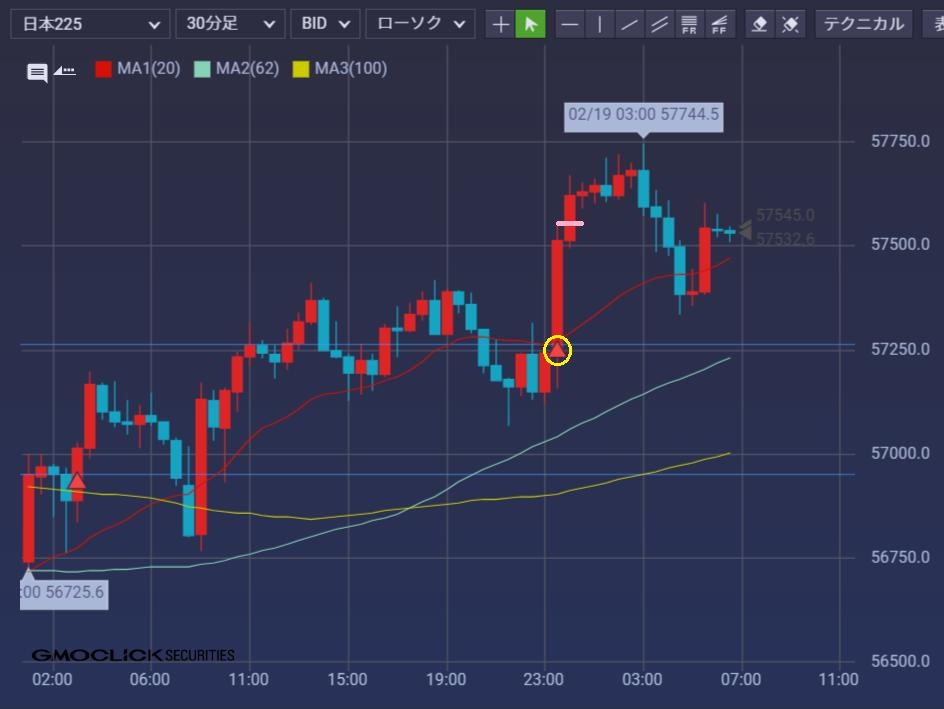Expand the BID price type dropdown

point(325,24)
